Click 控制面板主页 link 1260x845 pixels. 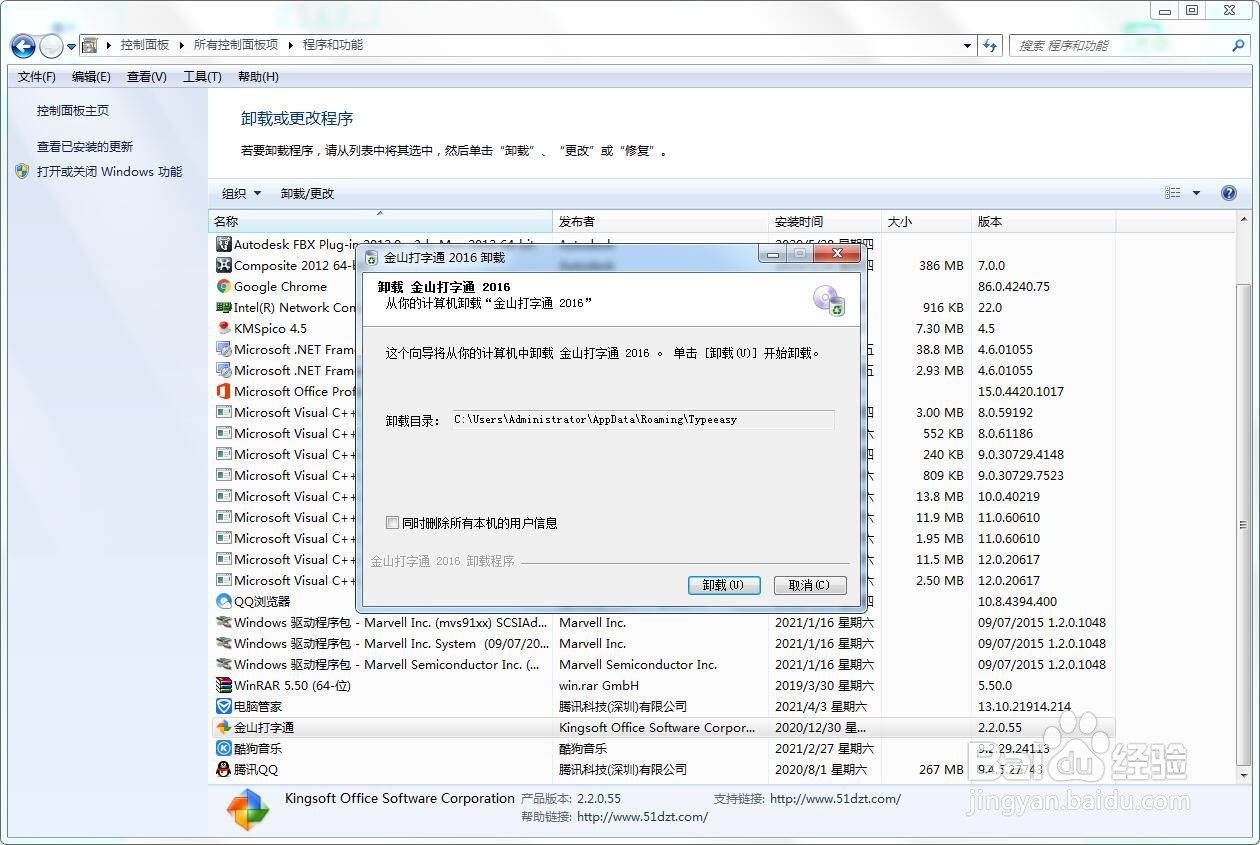[x=73, y=111]
